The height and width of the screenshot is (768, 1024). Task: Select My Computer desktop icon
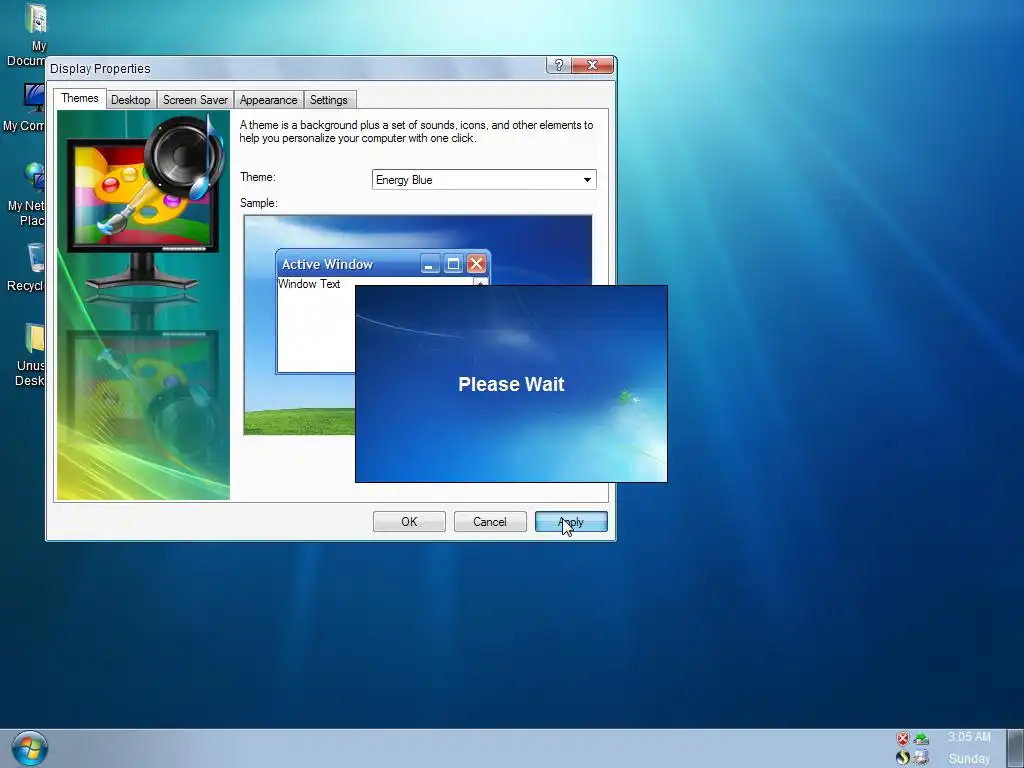pyautogui.click(x=26, y=107)
